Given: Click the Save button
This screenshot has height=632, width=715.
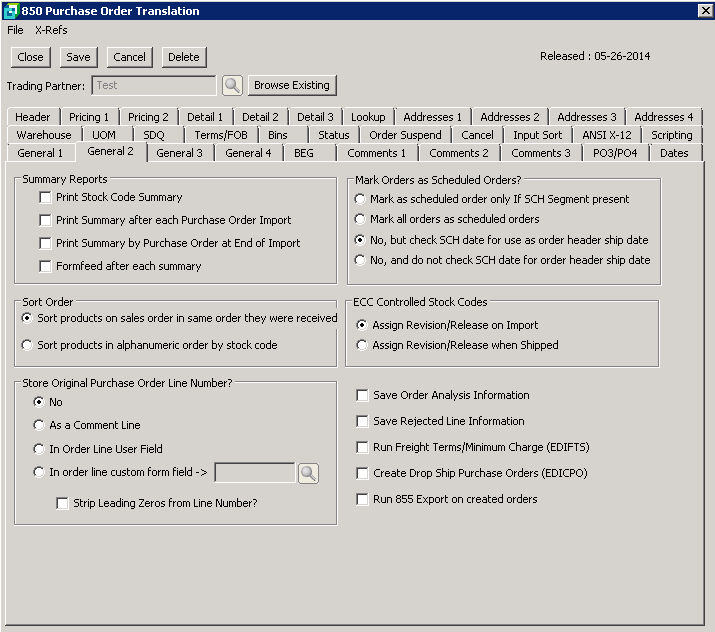Looking at the screenshot, I should 78,57.
